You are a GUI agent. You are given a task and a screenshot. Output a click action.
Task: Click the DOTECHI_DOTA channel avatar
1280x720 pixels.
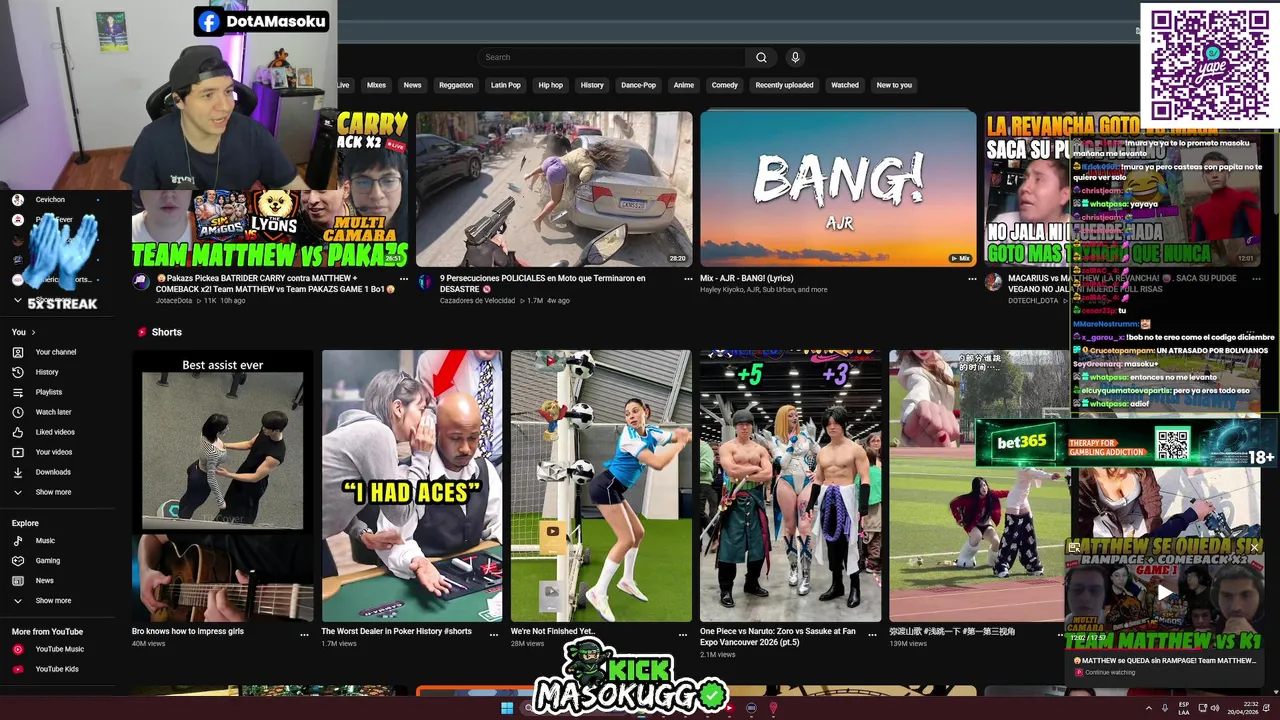993,282
